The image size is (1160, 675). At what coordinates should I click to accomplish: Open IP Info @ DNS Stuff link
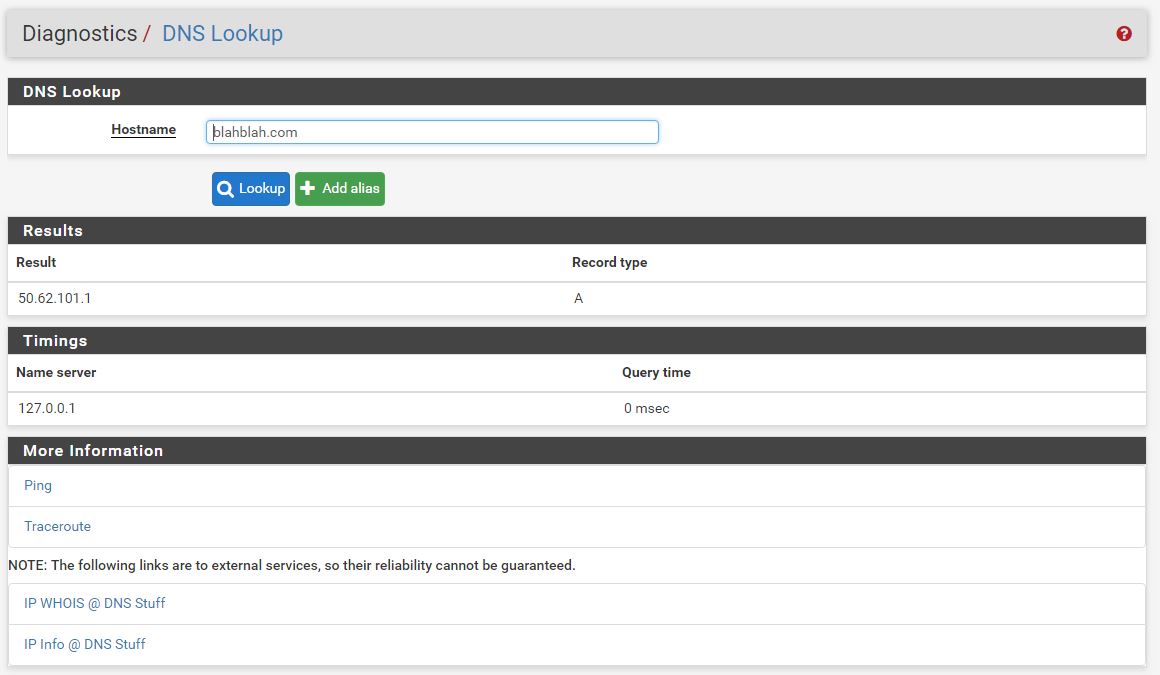coord(84,645)
